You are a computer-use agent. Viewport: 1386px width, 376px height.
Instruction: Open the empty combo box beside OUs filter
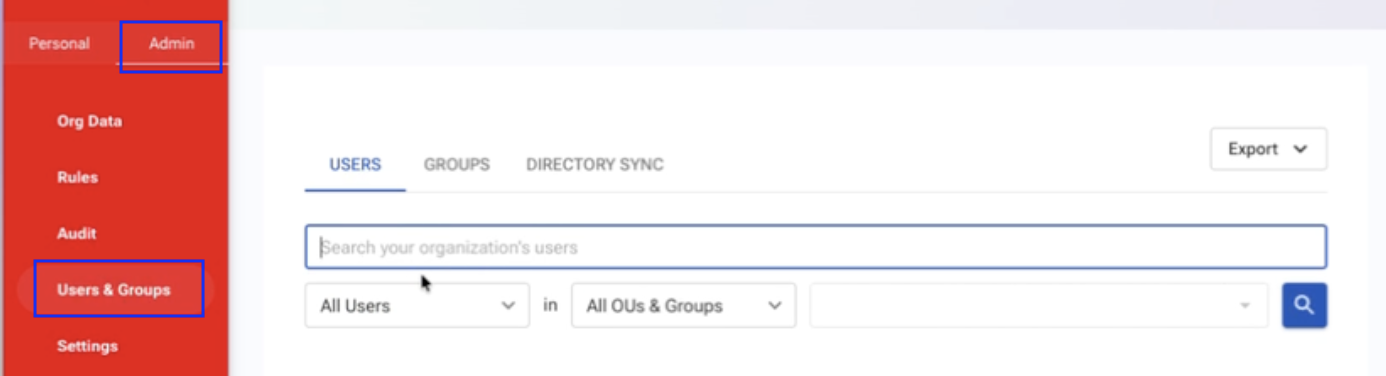point(1038,306)
